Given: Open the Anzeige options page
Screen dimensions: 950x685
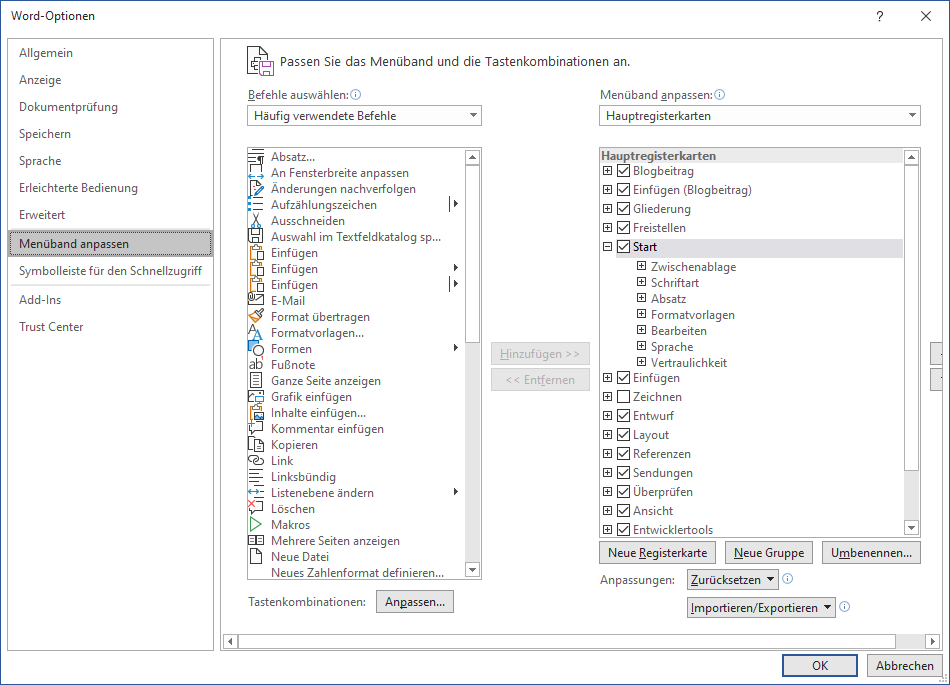Looking at the screenshot, I should click(110, 80).
